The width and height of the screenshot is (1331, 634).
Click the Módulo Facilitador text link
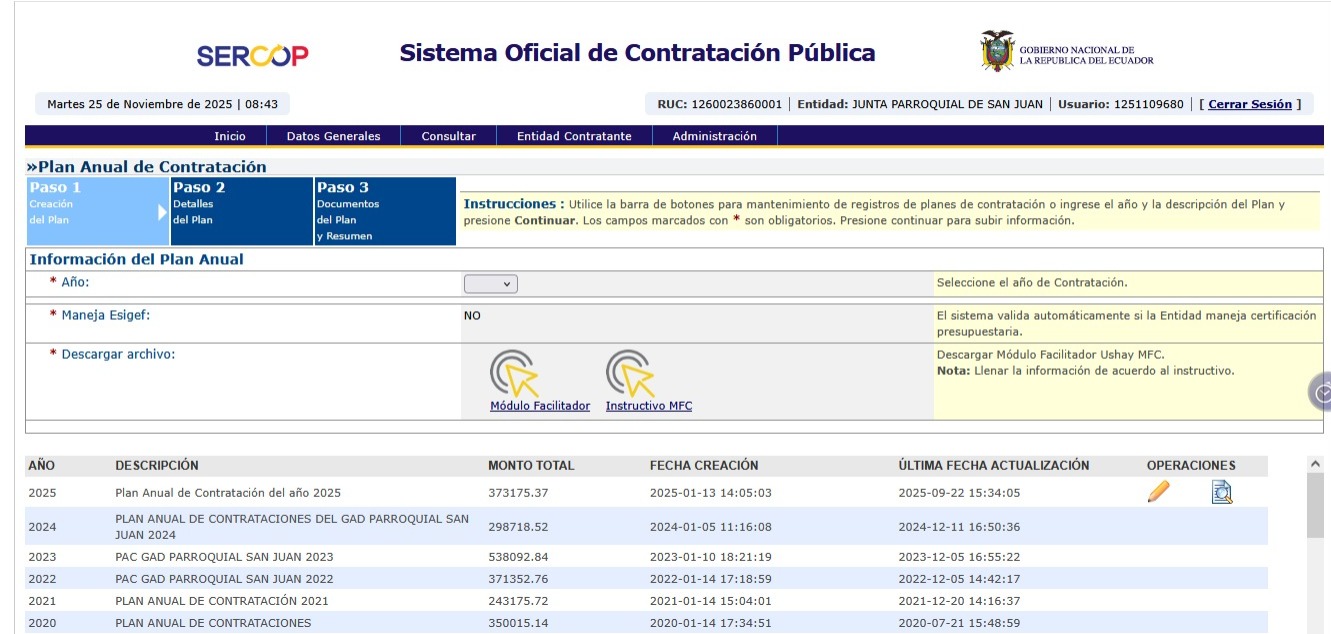(540, 406)
